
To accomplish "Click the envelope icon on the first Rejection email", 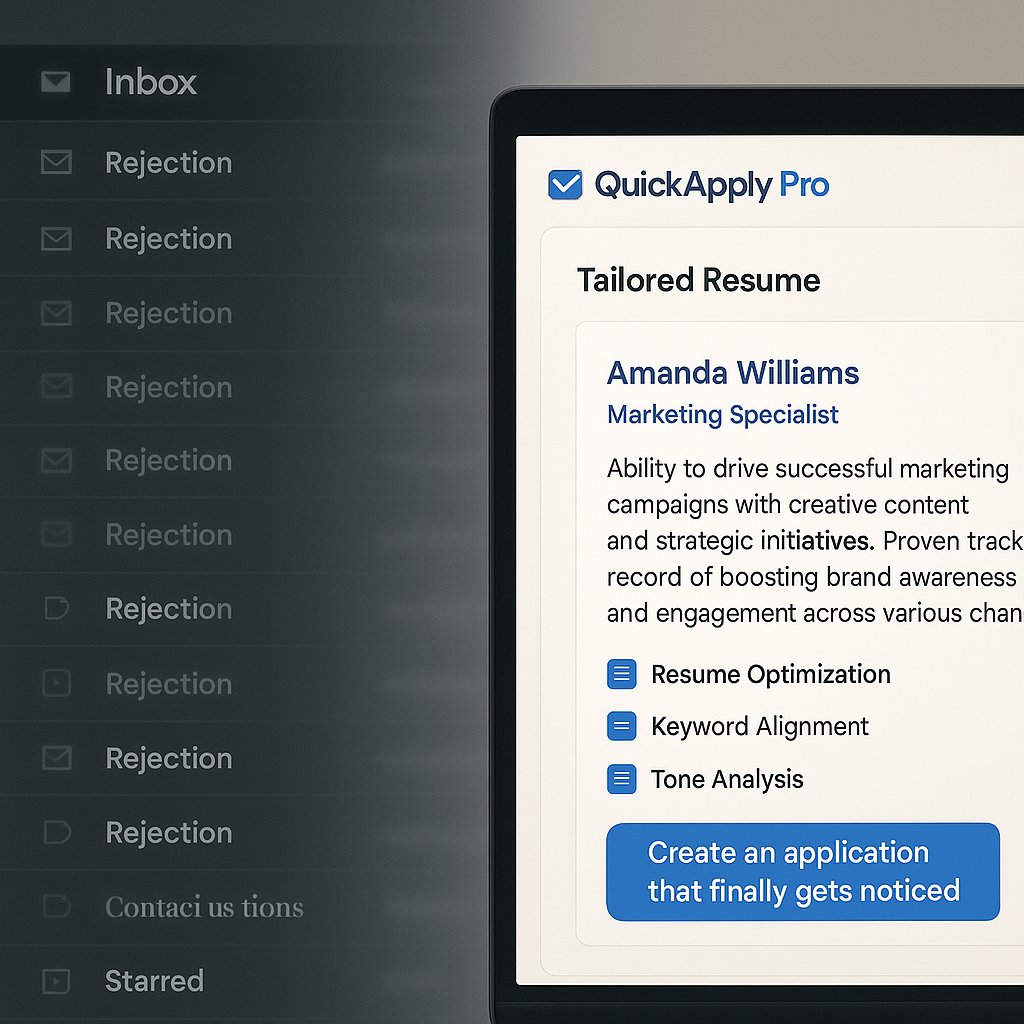I will pyautogui.click(x=57, y=162).
